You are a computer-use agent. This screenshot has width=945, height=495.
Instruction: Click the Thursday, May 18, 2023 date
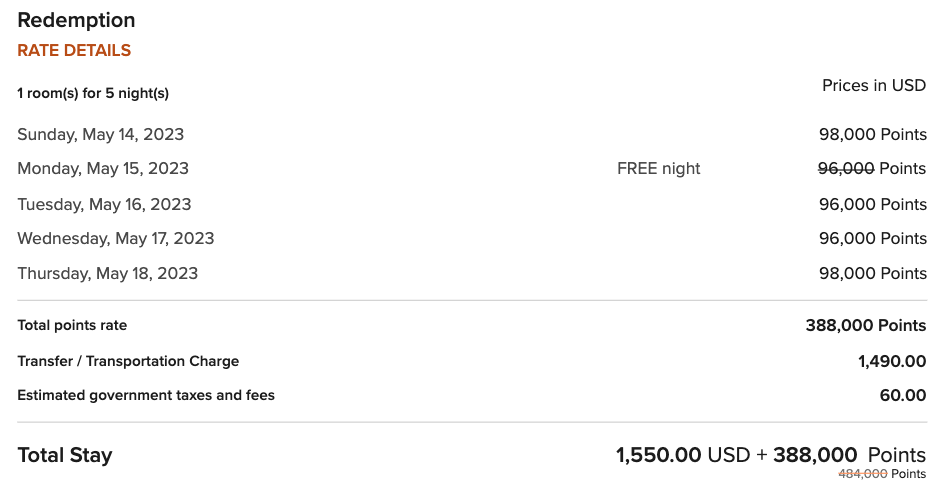point(107,273)
